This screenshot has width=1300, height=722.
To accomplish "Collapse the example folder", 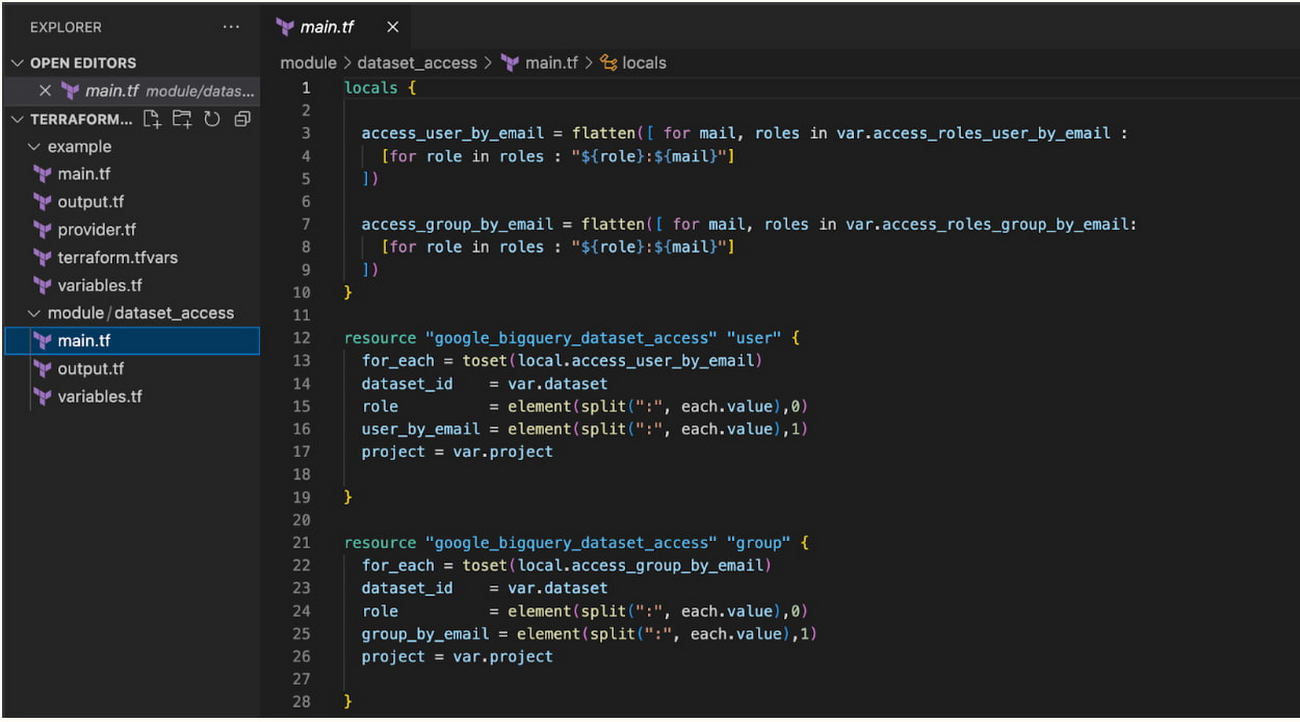I will click(35, 147).
